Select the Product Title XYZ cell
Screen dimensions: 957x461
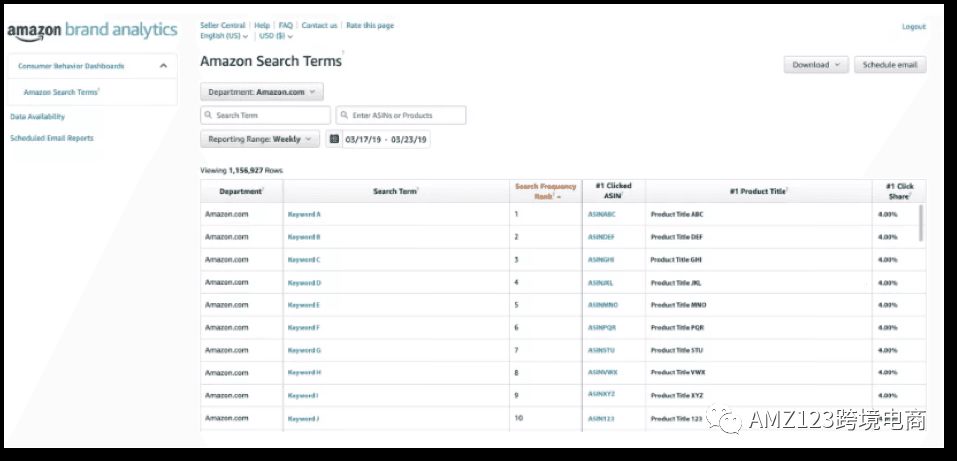[759, 395]
